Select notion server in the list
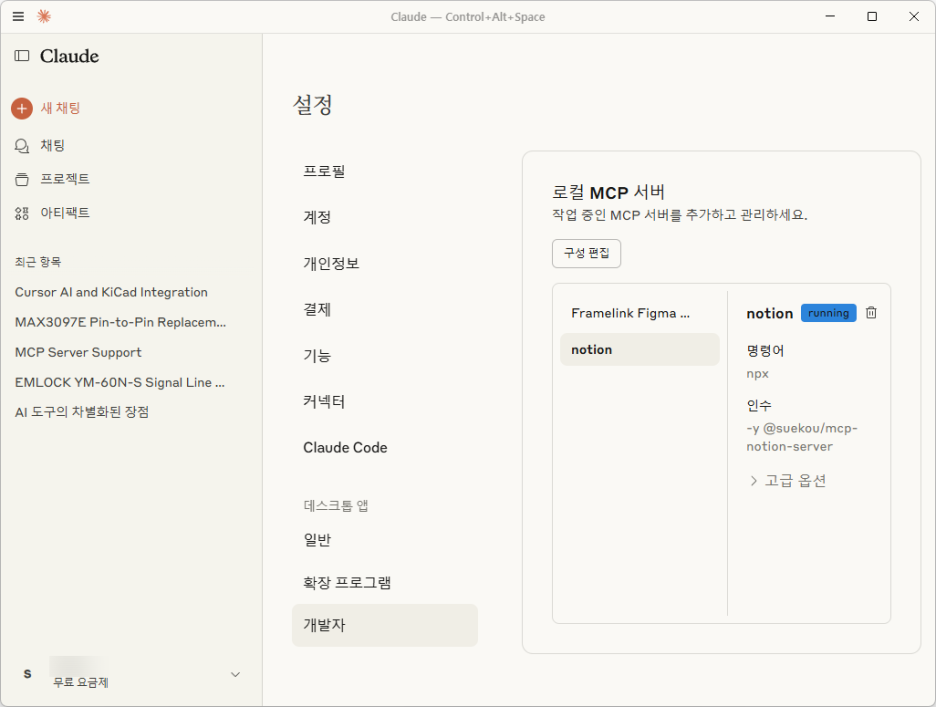The height and width of the screenshot is (707, 936). pos(639,350)
